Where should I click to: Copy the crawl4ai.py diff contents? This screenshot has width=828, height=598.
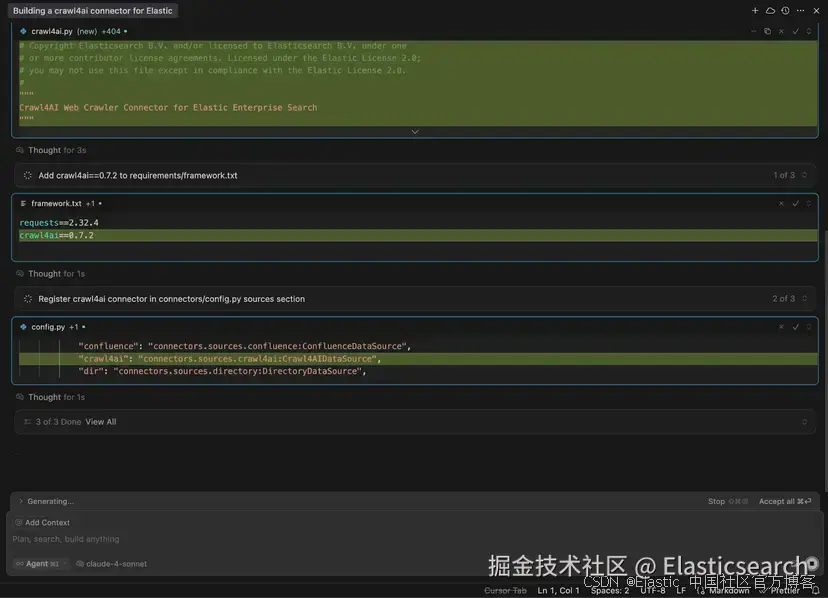(x=767, y=31)
